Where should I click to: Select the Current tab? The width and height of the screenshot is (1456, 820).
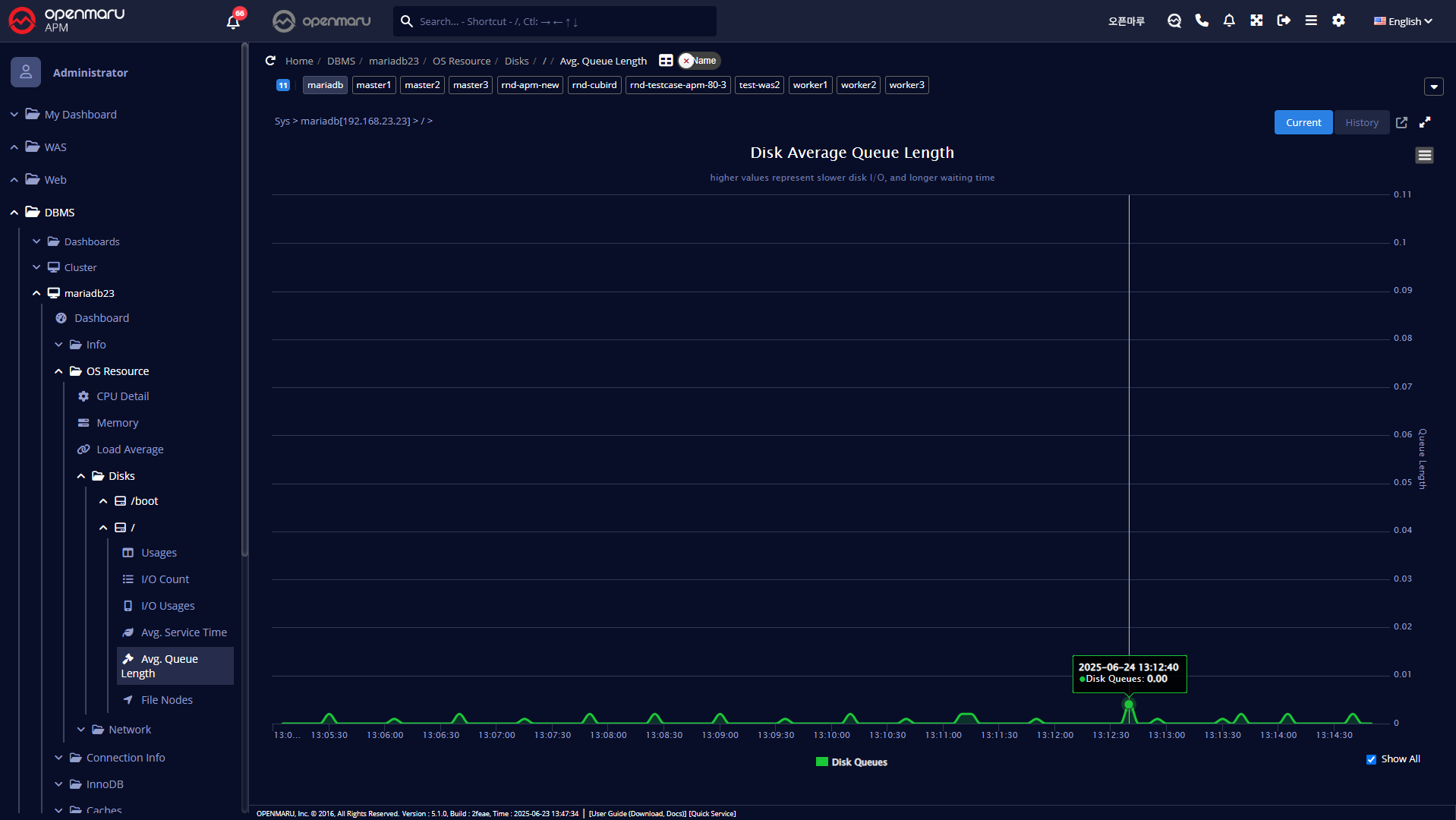tap(1303, 122)
